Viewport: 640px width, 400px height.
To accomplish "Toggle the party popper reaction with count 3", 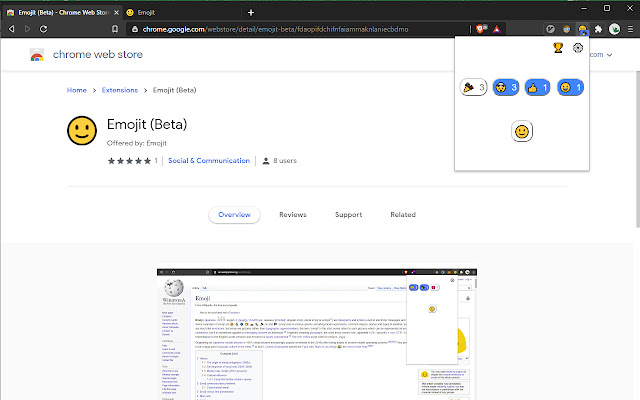I will [x=473, y=87].
